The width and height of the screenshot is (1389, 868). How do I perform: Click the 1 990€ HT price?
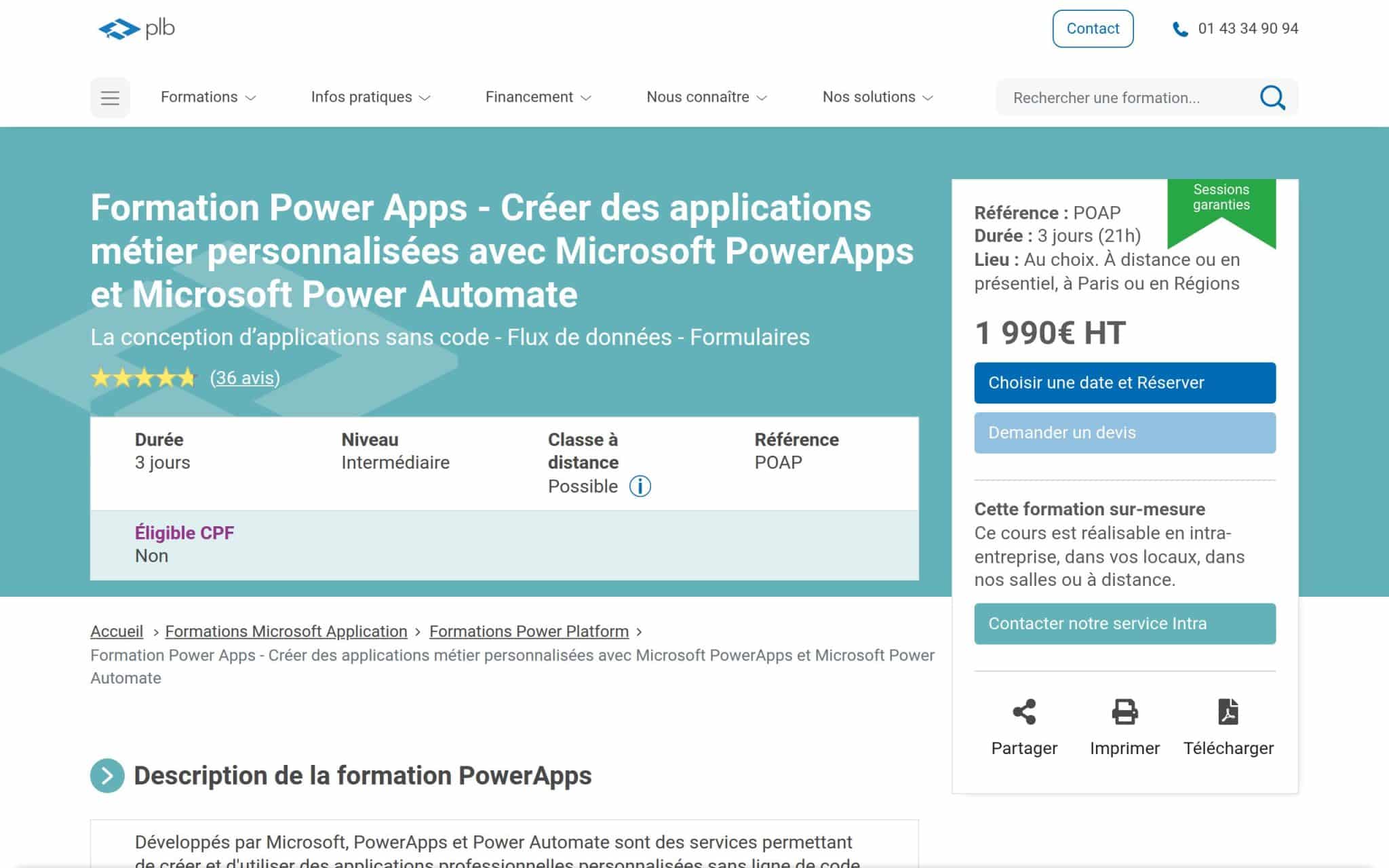click(x=1050, y=333)
